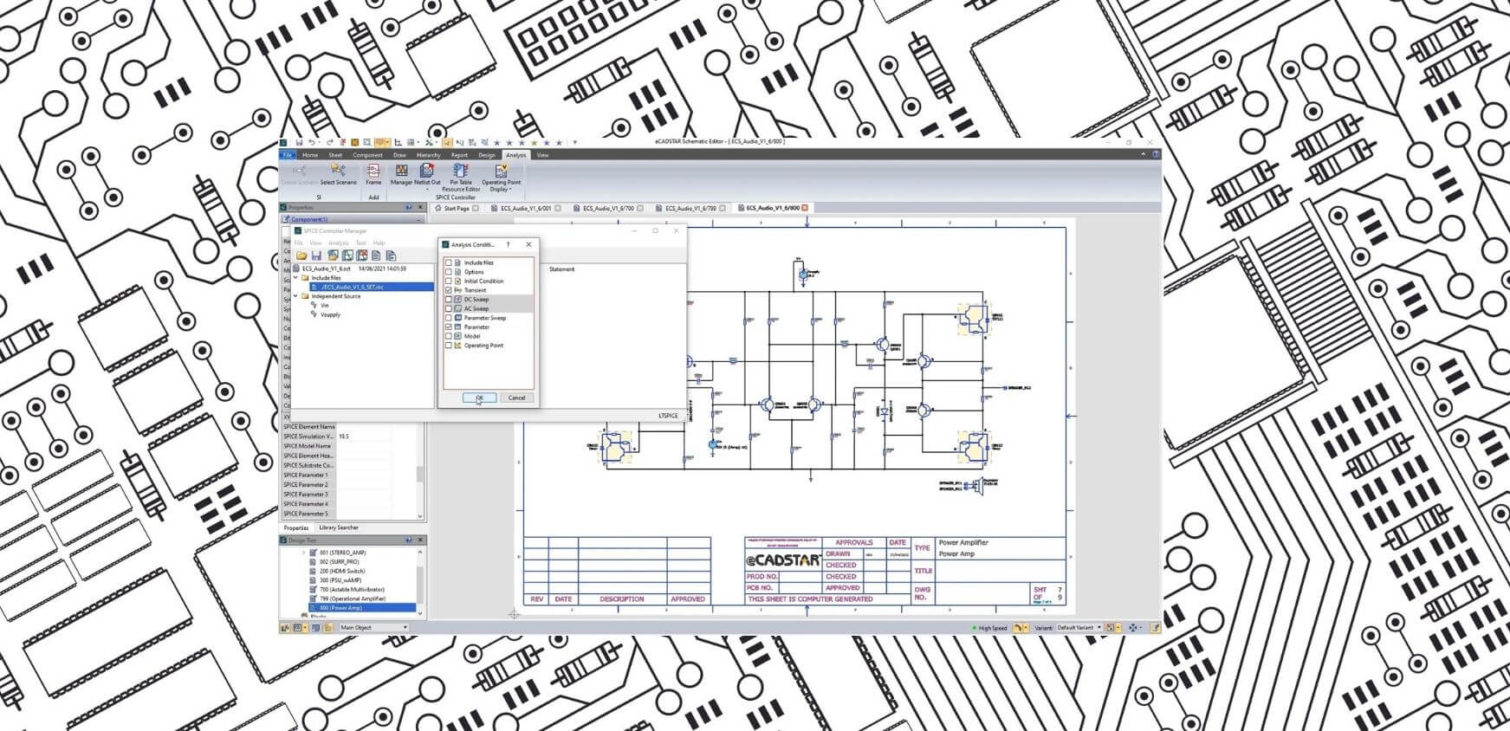Screen dimensions: 1510x731
Task: Open Pin Table Resource Editor icon
Action: [460, 170]
